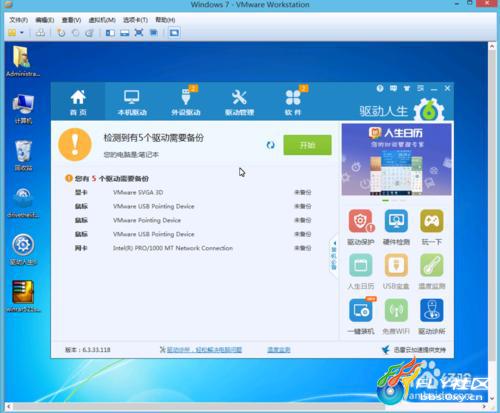
Task: Click the feedback message icon in title bar
Action: [393, 88]
